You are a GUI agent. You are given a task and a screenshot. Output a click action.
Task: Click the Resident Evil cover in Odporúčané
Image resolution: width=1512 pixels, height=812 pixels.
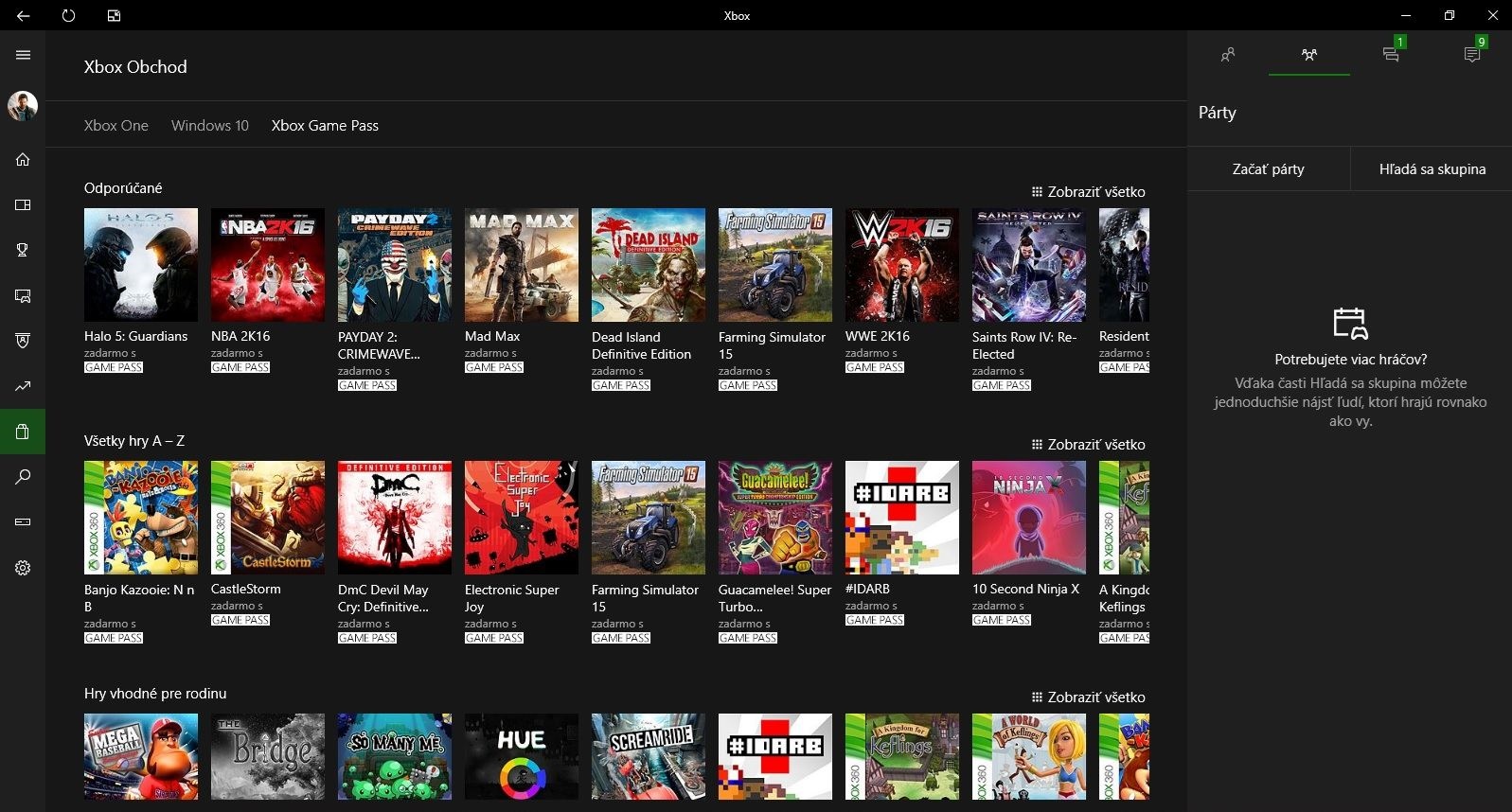tap(1124, 265)
